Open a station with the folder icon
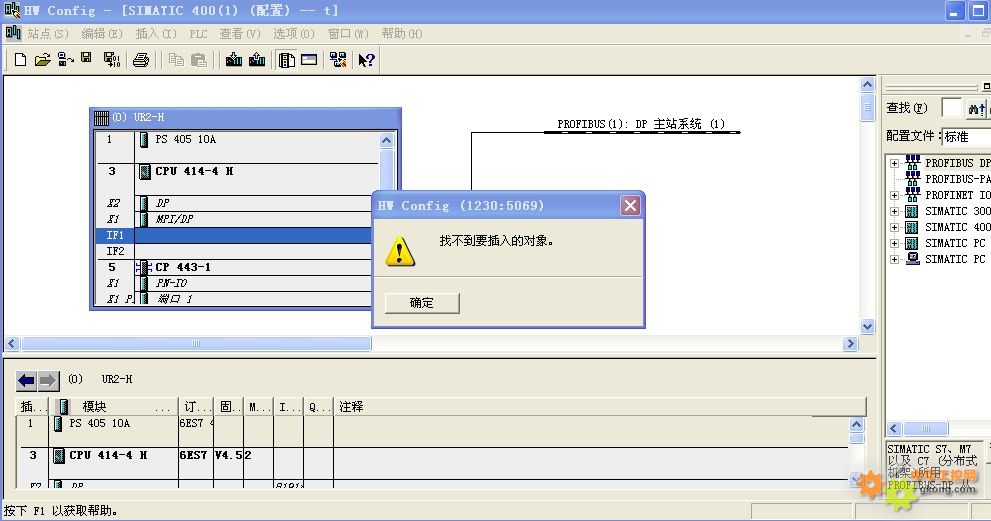Screen dimensions: 991x521 tap(42, 60)
